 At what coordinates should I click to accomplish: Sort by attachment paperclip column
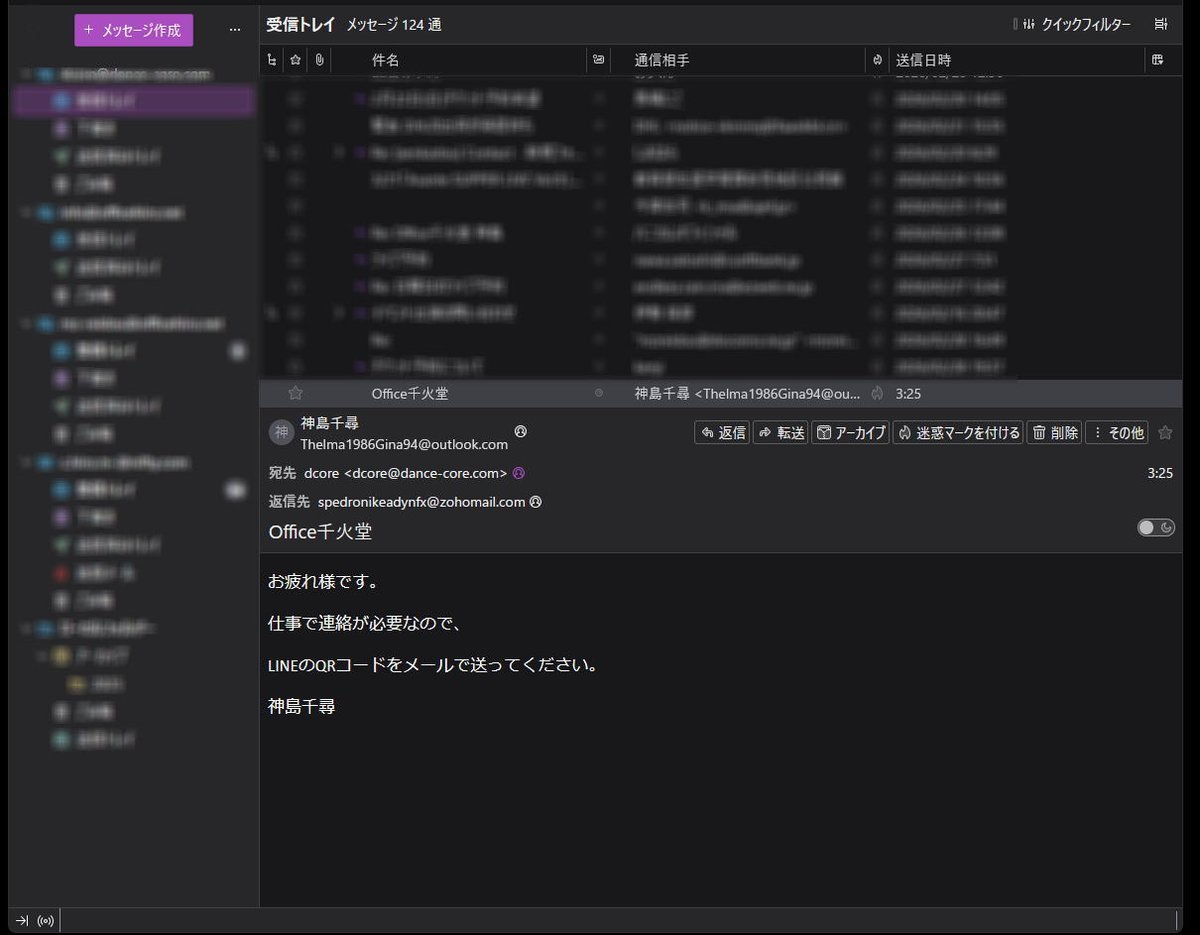pos(318,60)
